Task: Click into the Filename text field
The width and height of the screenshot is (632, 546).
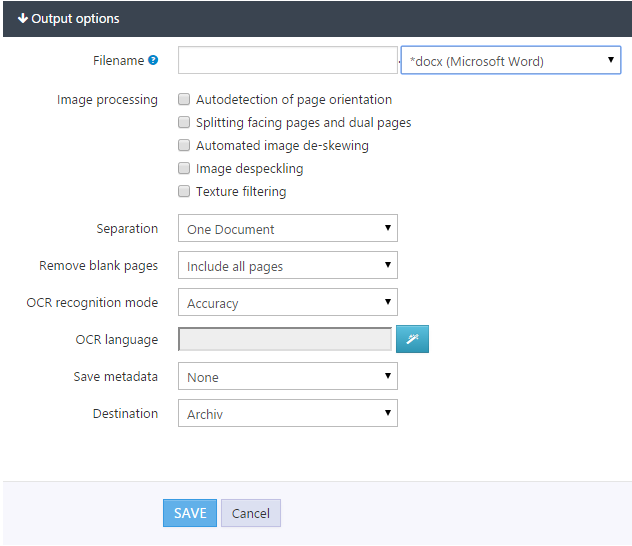Action: click(x=287, y=61)
